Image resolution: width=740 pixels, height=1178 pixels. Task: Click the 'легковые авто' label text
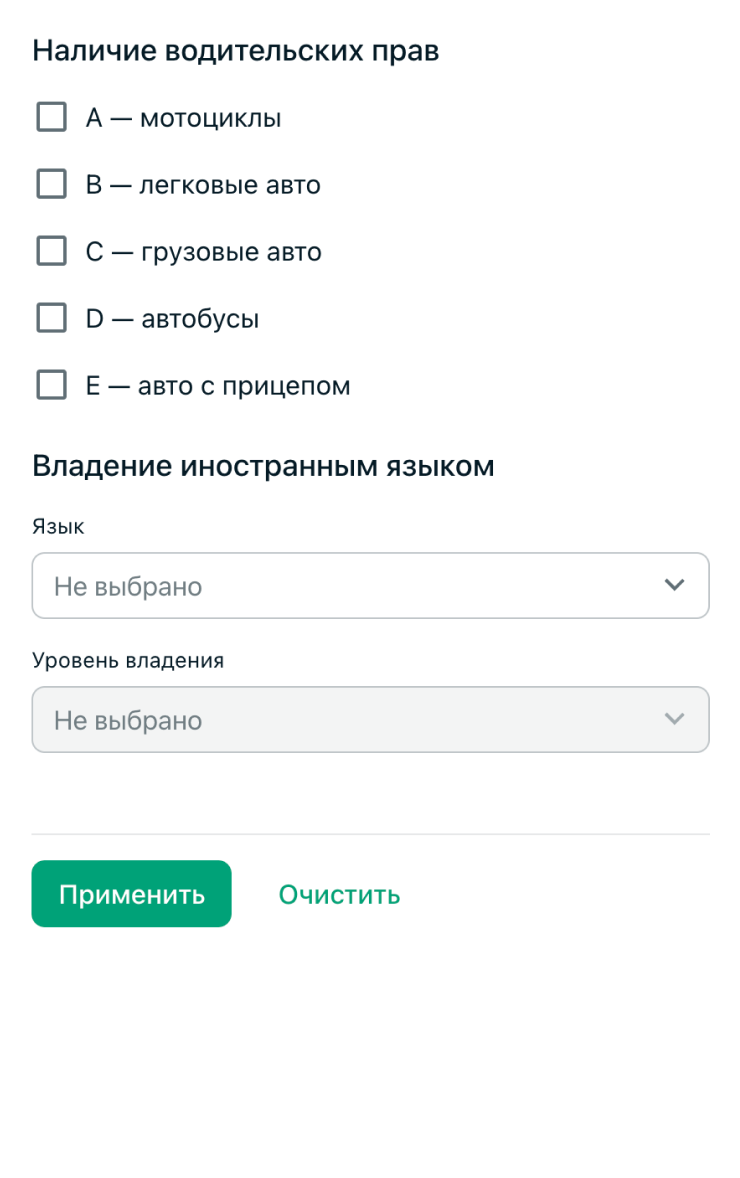coord(230,185)
